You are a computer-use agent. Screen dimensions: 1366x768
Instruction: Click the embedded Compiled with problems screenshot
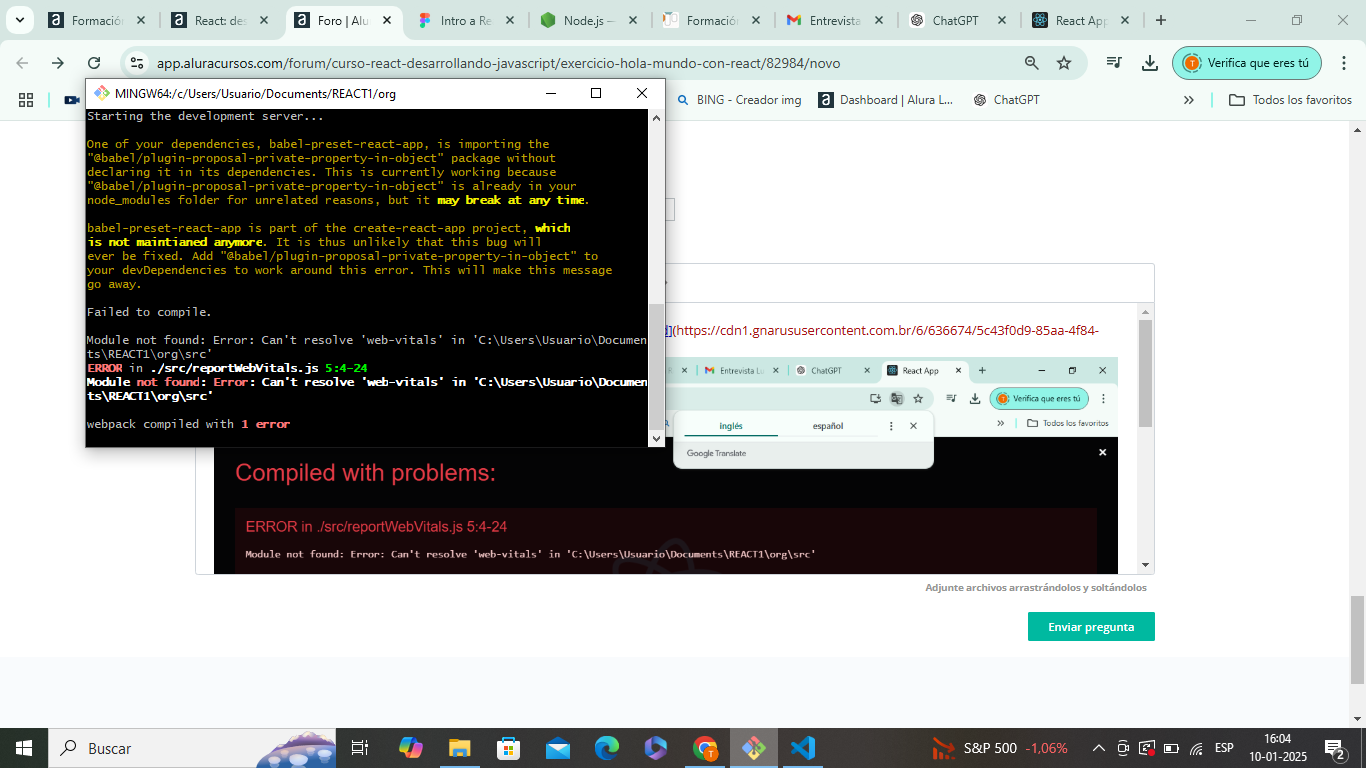click(x=666, y=465)
